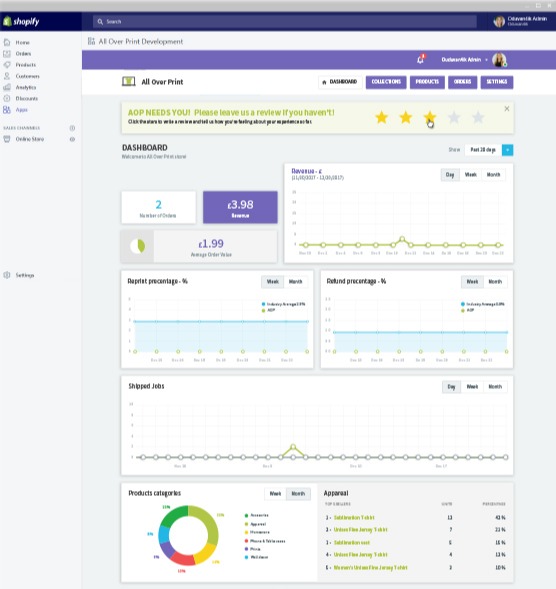Click the Discounts icon in sidebar
Viewport: 556px width, 589px height.
click(x=7, y=98)
